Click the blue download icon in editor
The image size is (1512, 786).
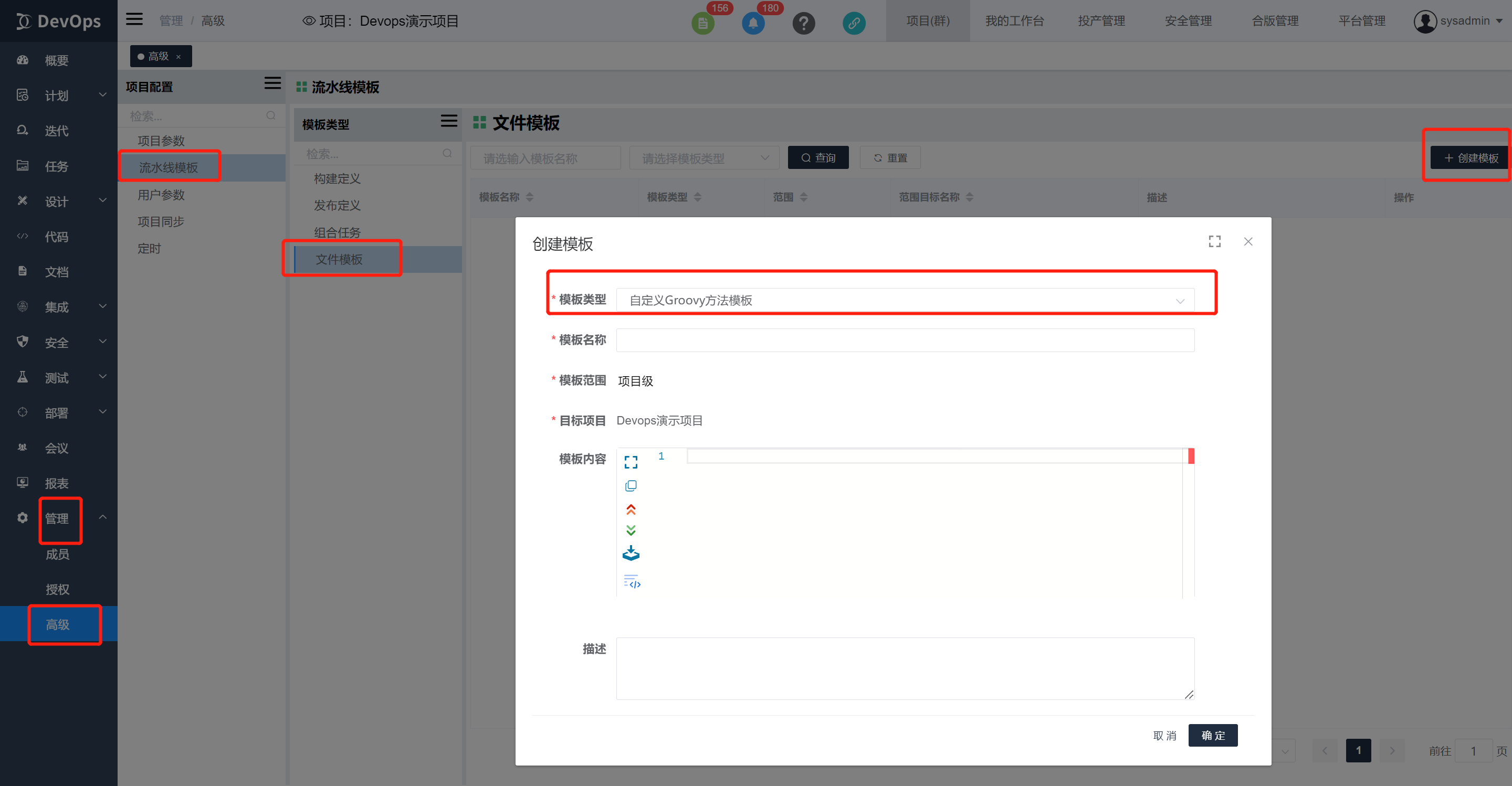click(x=631, y=553)
